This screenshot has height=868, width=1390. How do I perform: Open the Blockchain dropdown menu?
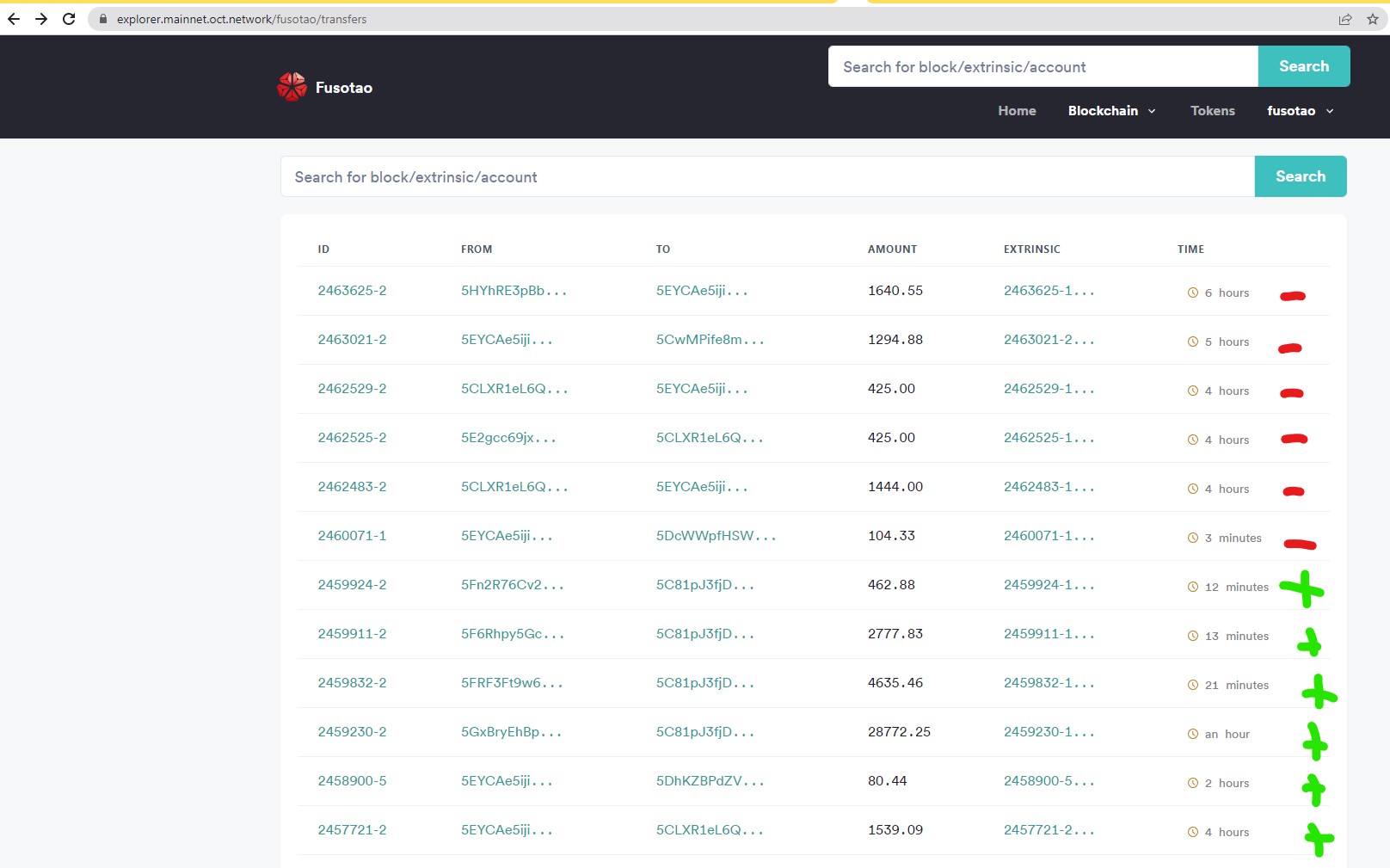1102,110
